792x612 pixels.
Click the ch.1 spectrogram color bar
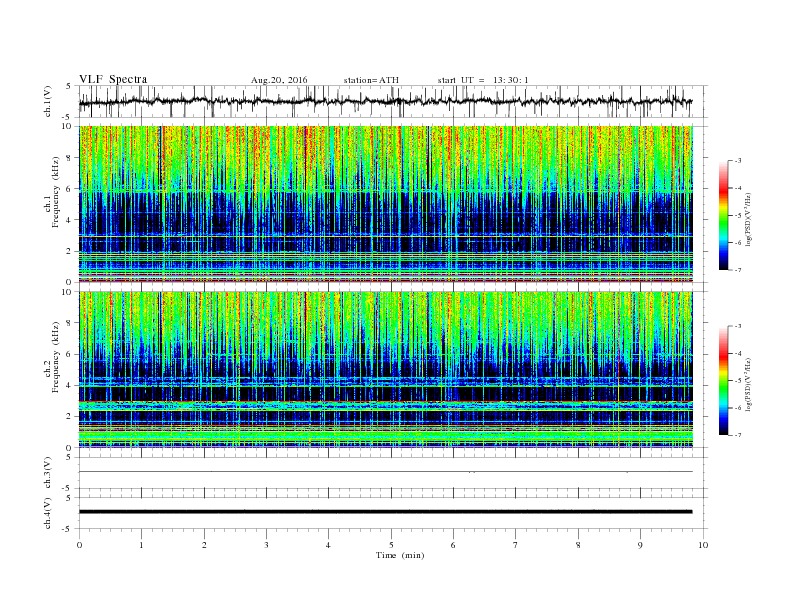point(723,215)
